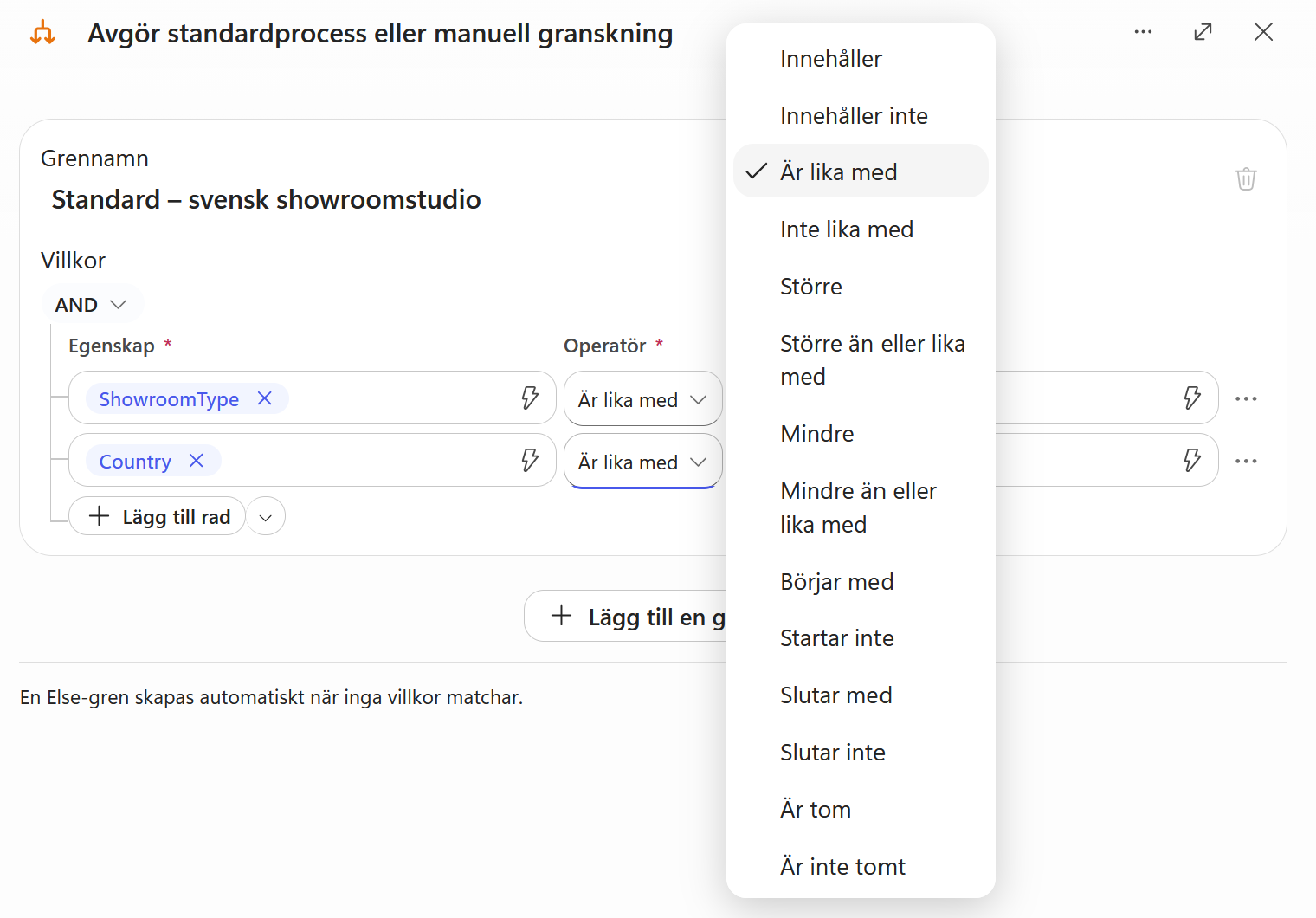1316x918 pixels.
Task: Remove the ShowroomType property chip
Action: tap(265, 398)
